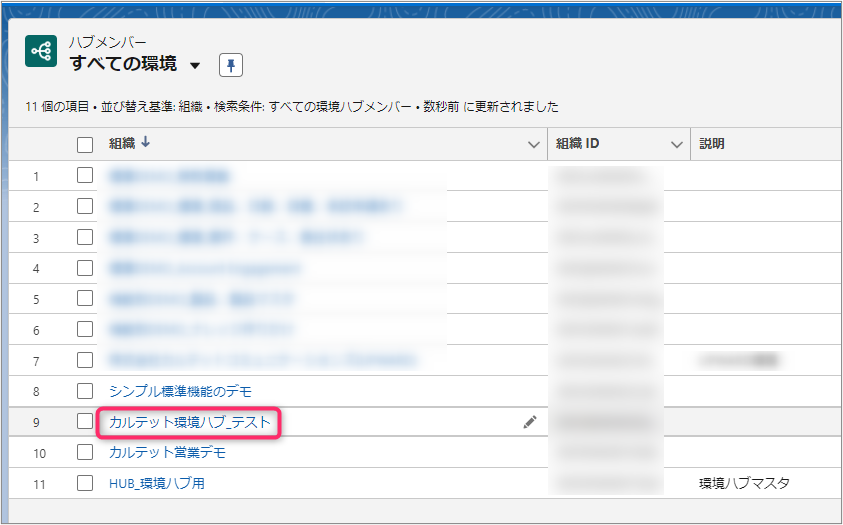Select the HUB_環境ハブ用 row checkbox
The height and width of the screenshot is (525, 843).
tap(85, 483)
